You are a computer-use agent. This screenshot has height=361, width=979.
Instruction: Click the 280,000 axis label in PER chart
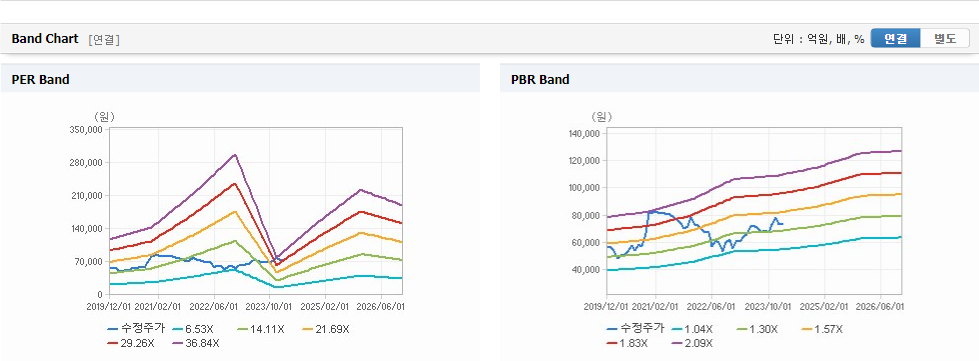click(86, 162)
